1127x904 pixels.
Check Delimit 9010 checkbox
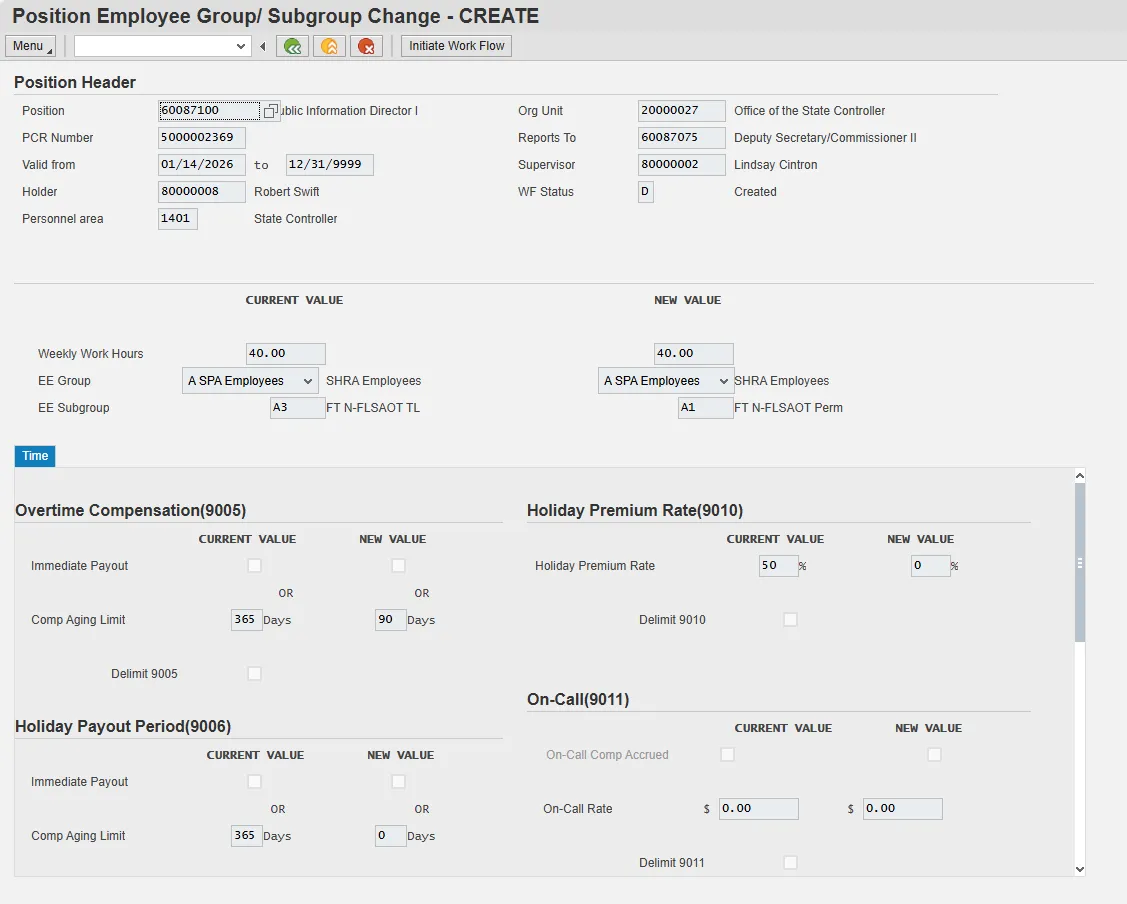pyautogui.click(x=791, y=620)
